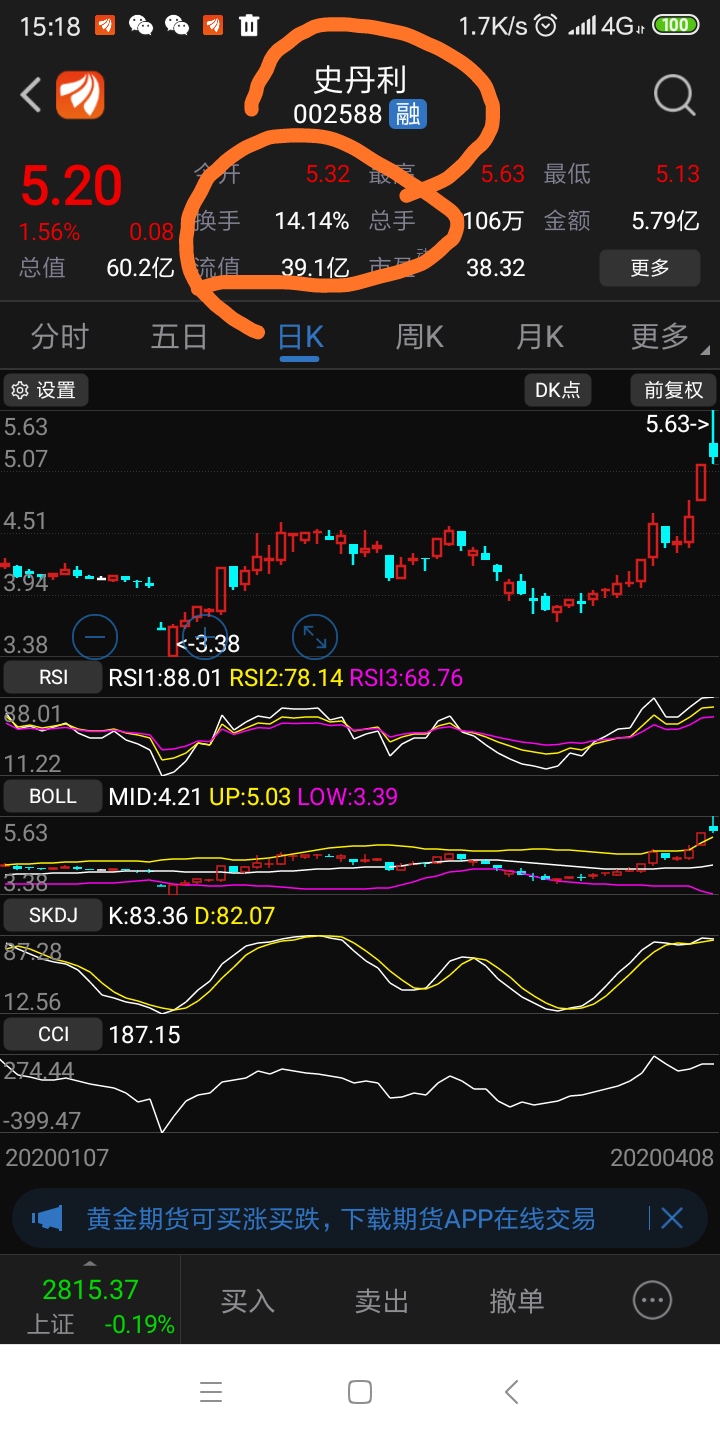This screenshot has height=1440, width=720.
Task: Tap Android home square button
Action: pos(360,1391)
